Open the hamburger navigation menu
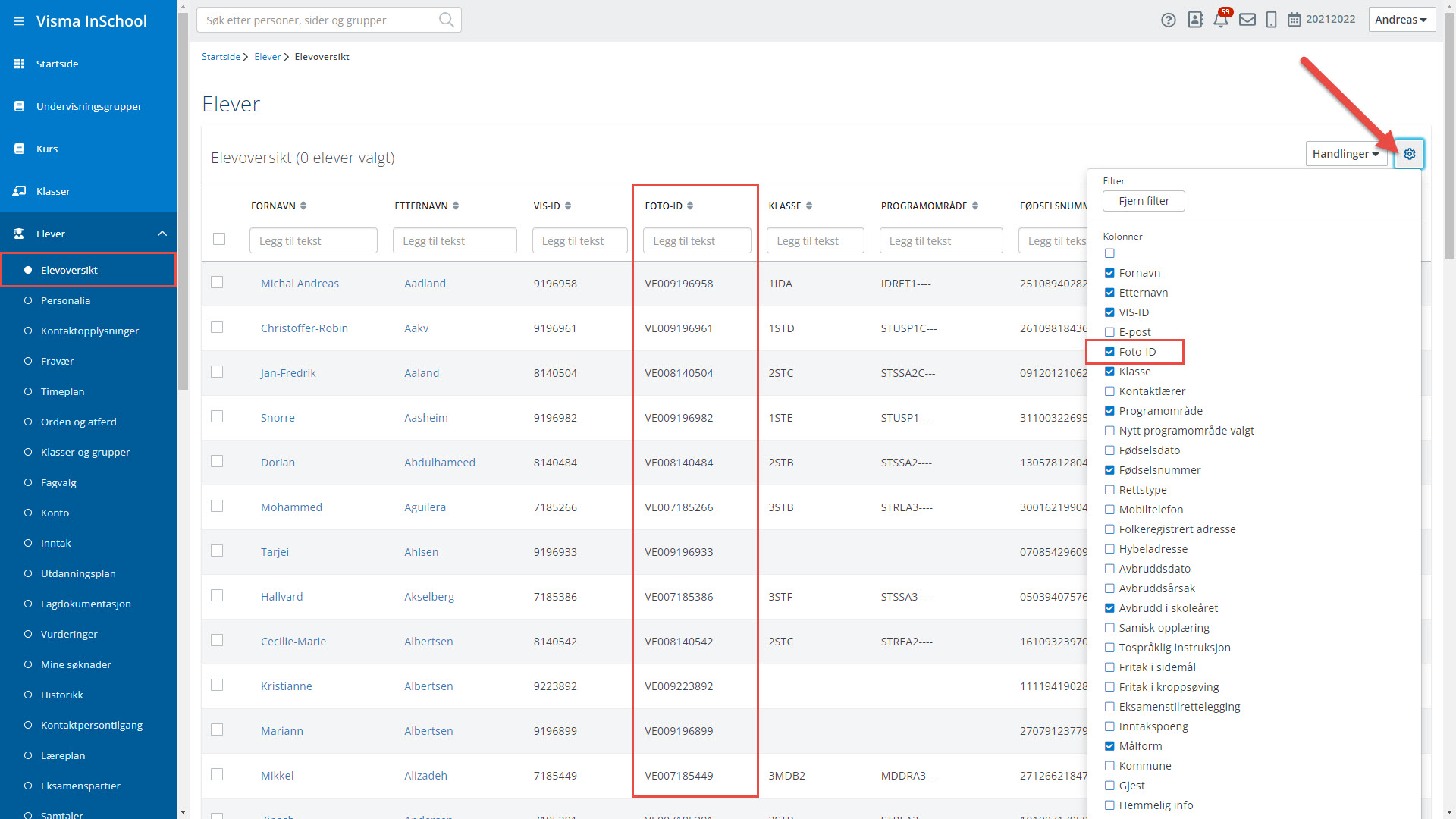This screenshot has width=1456, height=819. click(x=19, y=21)
